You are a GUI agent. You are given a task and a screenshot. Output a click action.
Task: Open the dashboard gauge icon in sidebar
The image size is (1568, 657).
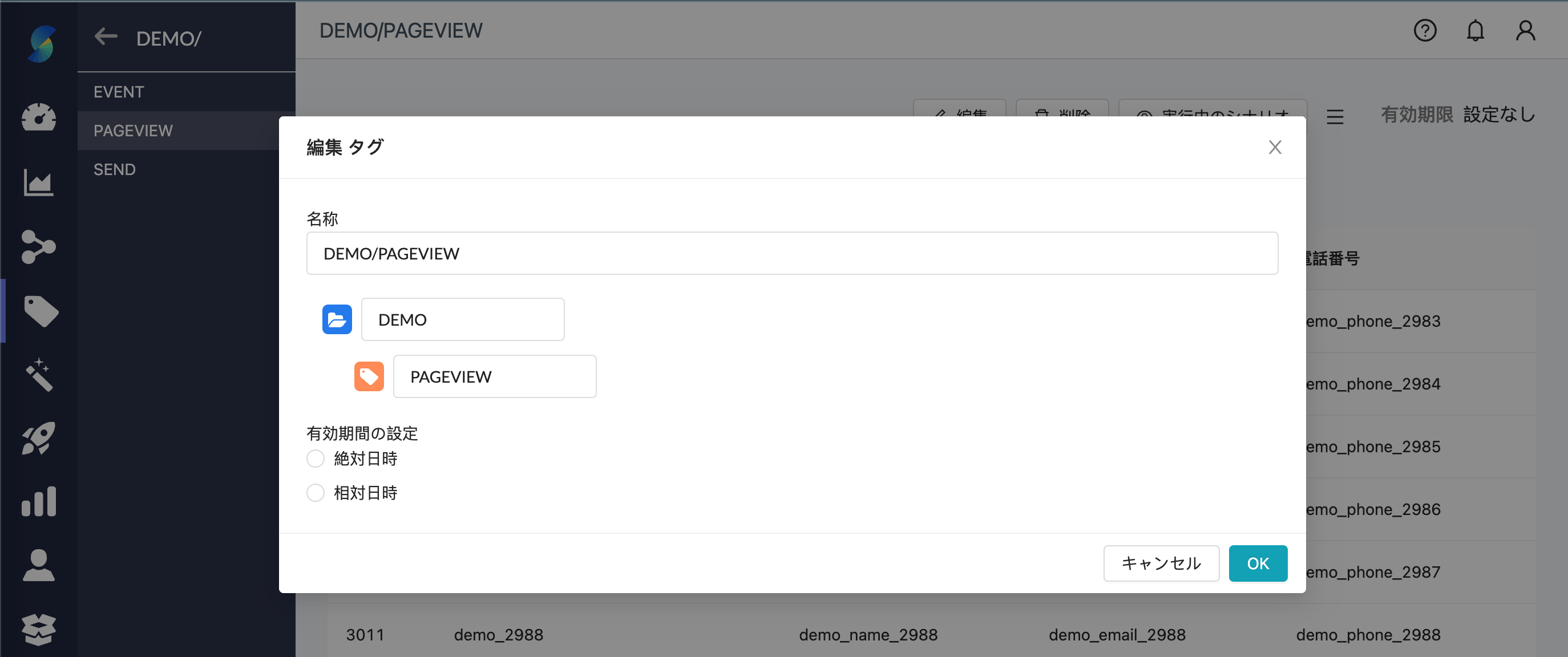click(x=38, y=117)
